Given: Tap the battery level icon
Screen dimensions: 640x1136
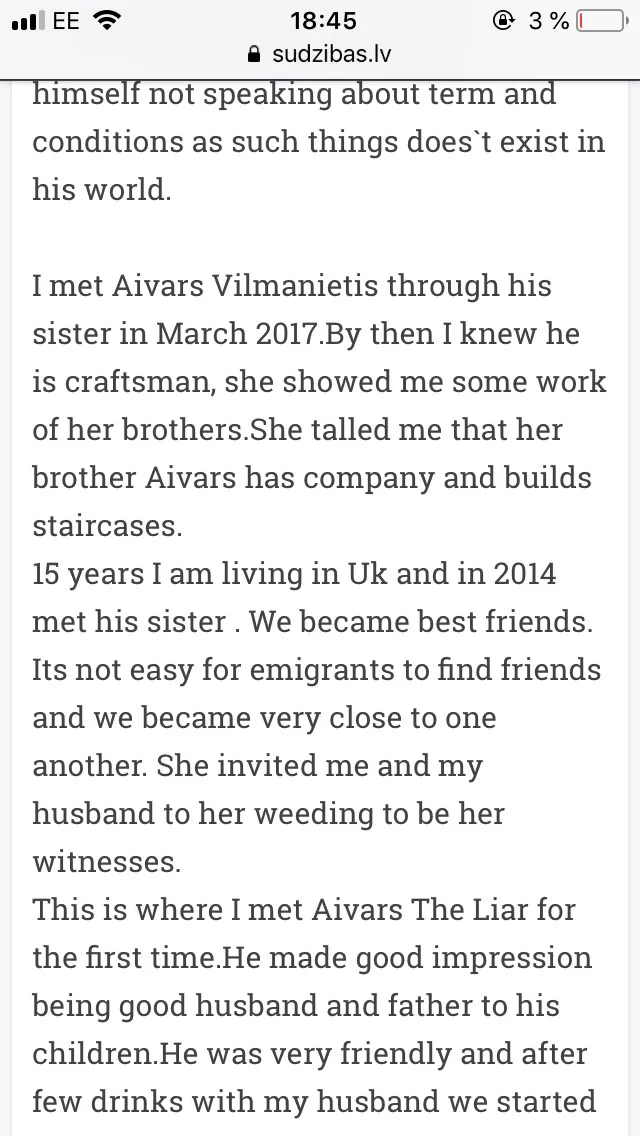Looking at the screenshot, I should pyautogui.click(x=603, y=21).
